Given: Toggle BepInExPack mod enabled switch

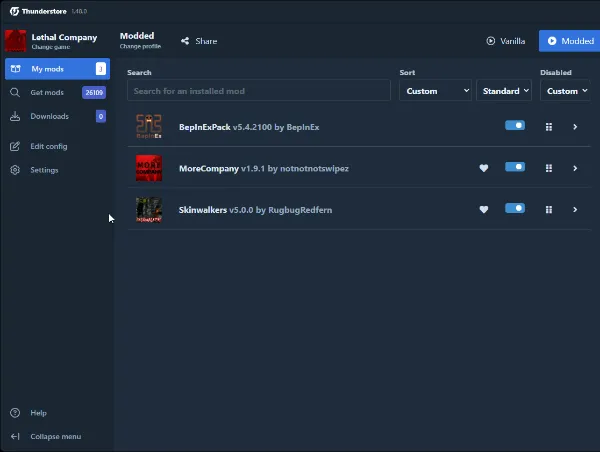Looking at the screenshot, I should coord(515,126).
